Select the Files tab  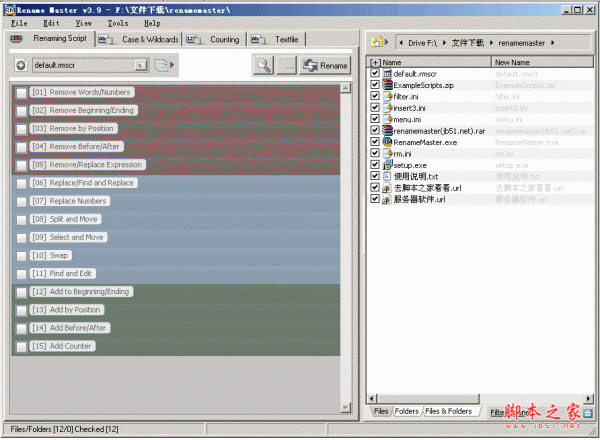click(381, 411)
